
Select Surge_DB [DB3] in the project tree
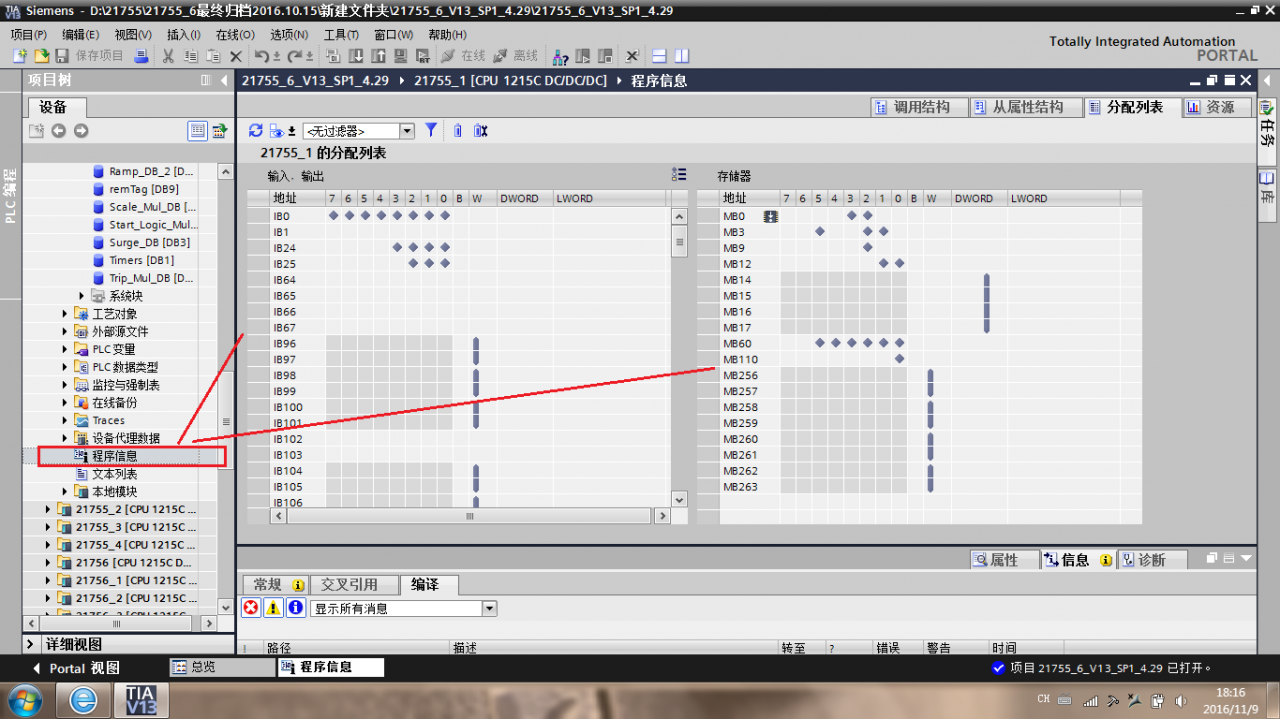149,243
